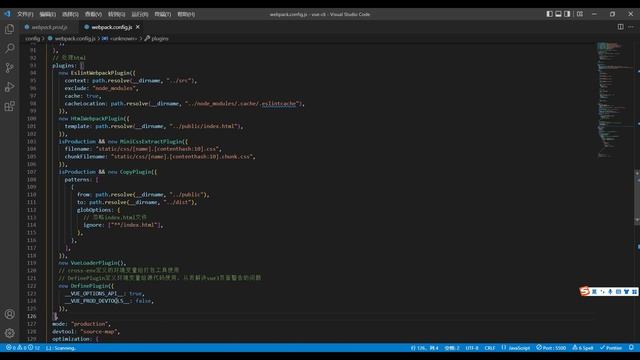Open the 查看(V) menu
The height and width of the screenshot is (360, 640).
(93, 14)
